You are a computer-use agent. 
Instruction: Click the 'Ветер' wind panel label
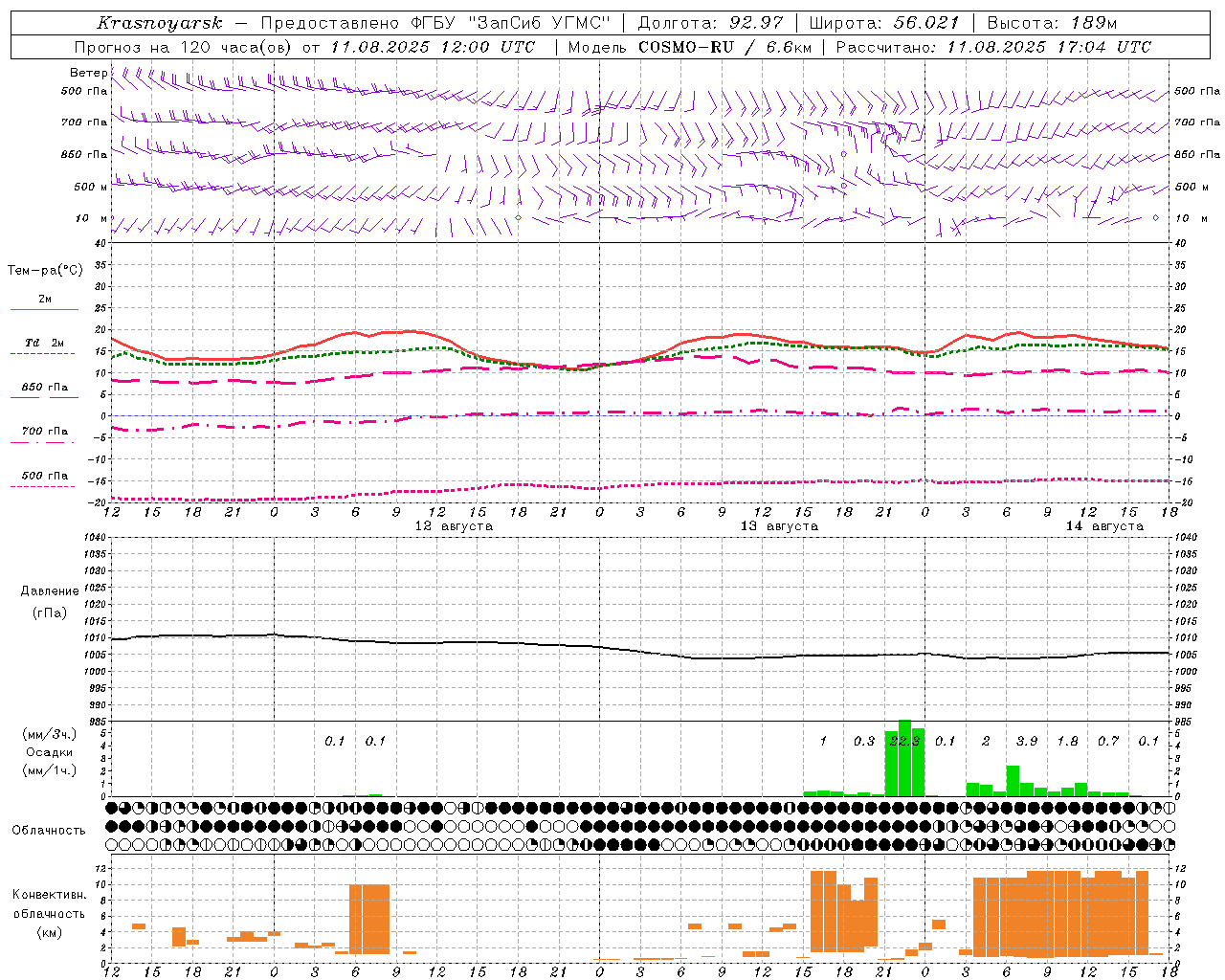pyautogui.click(x=89, y=73)
